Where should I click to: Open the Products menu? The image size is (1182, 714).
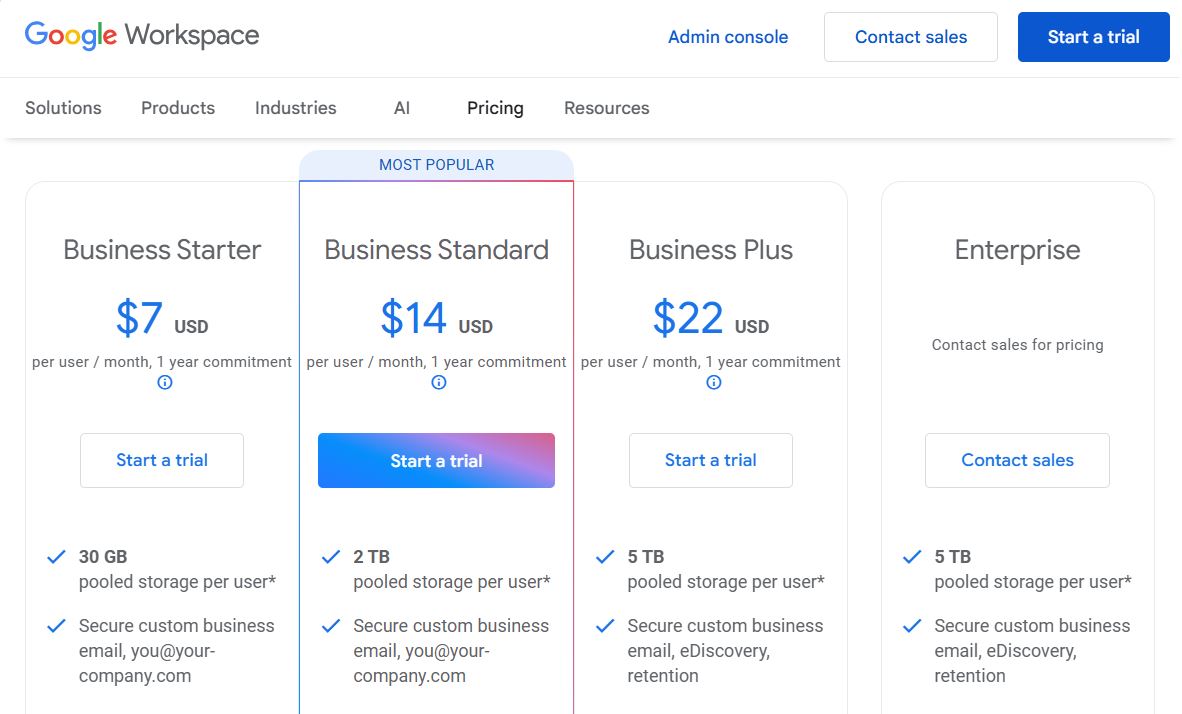177,108
